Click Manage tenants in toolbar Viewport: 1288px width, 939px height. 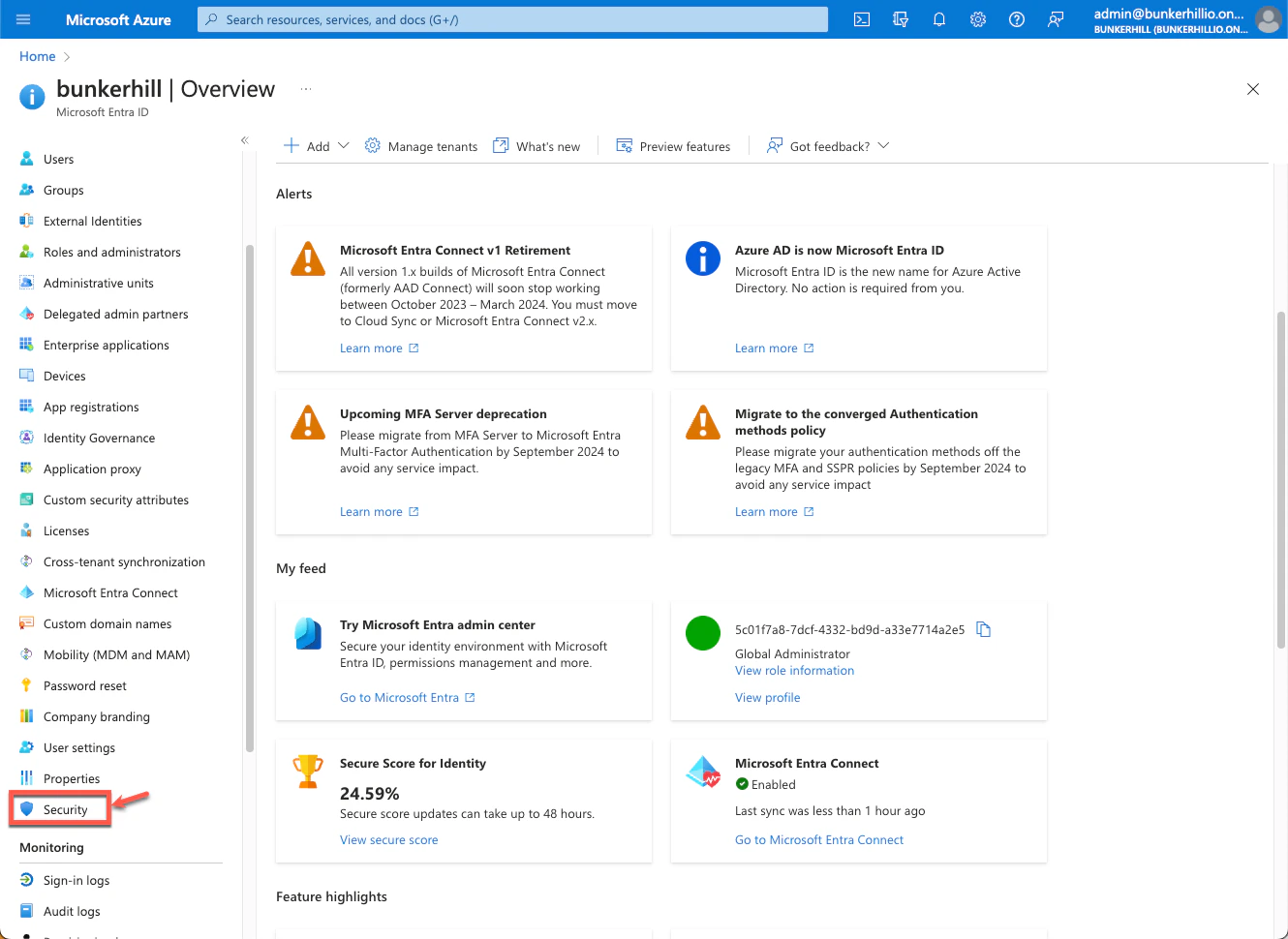pos(421,146)
